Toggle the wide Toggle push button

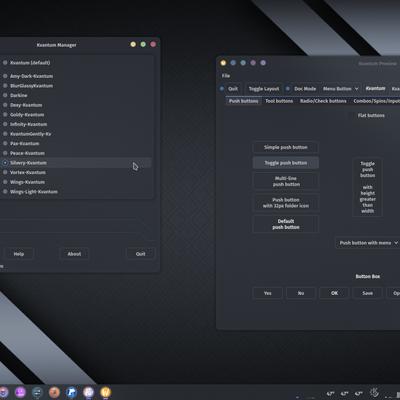286,163
